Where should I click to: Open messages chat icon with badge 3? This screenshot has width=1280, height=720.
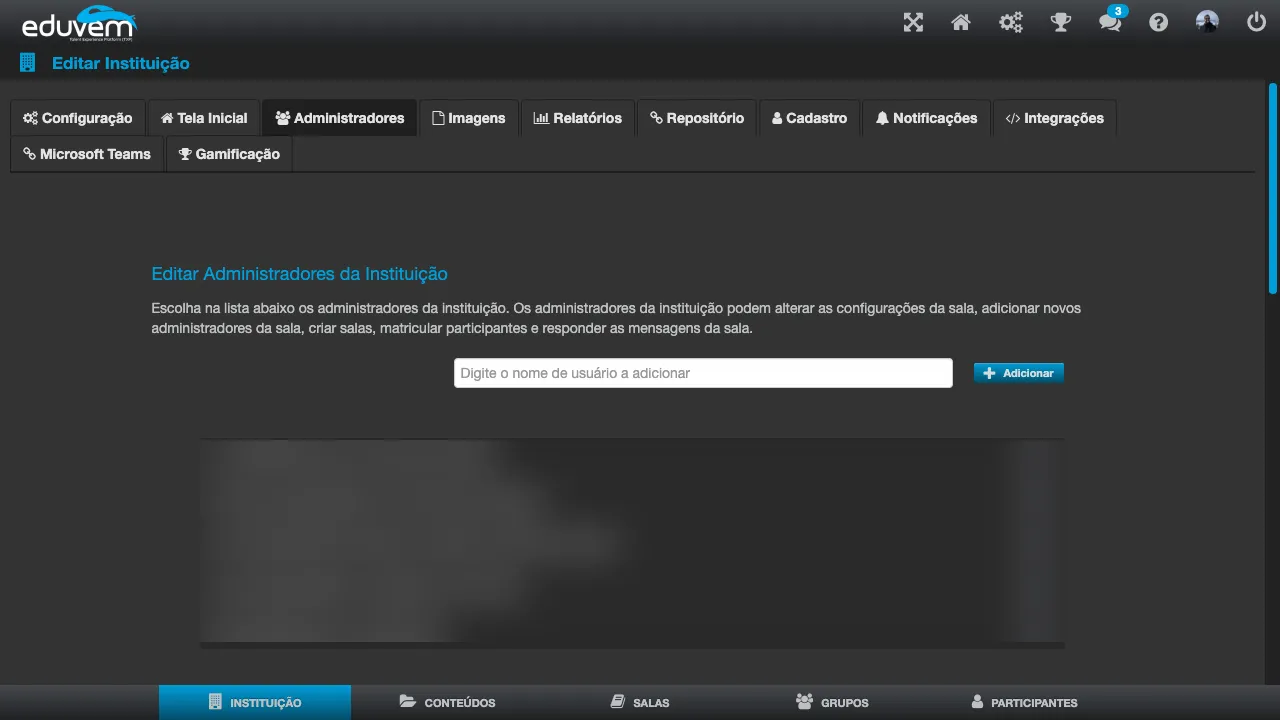(1111, 20)
